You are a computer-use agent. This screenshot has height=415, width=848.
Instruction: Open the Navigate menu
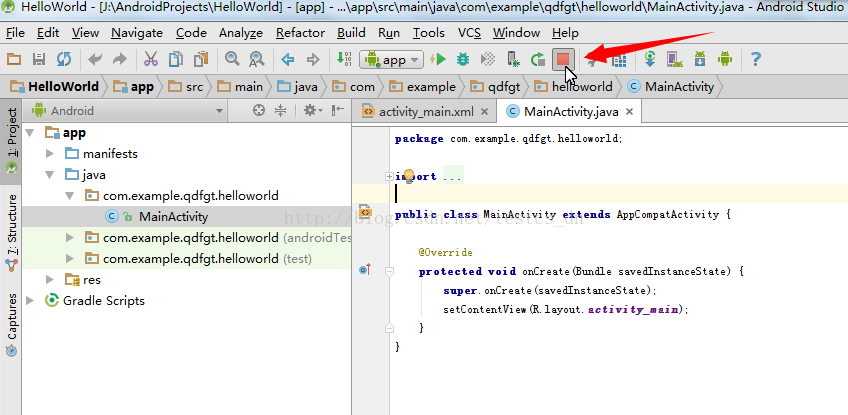click(x=137, y=33)
